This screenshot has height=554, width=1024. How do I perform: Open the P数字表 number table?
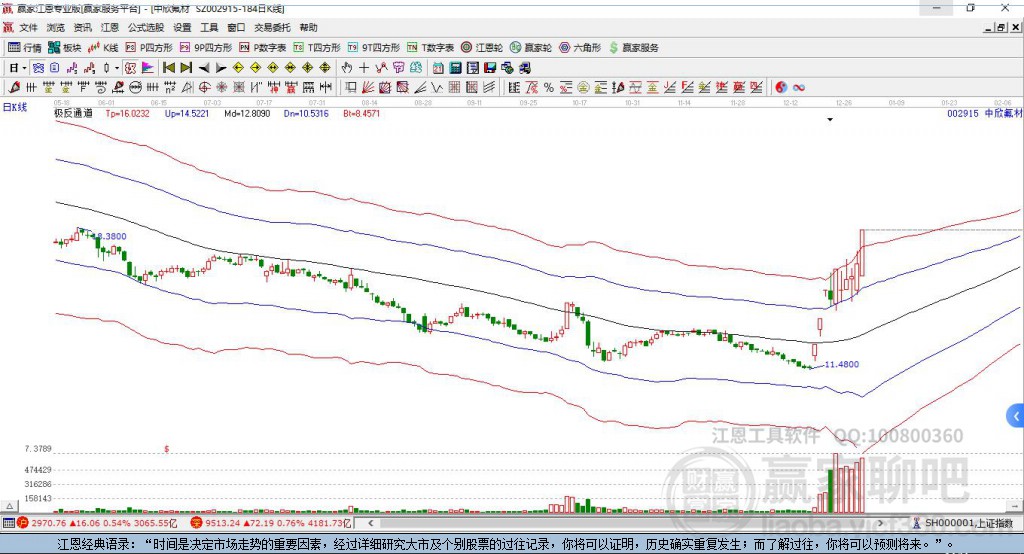[x=263, y=48]
